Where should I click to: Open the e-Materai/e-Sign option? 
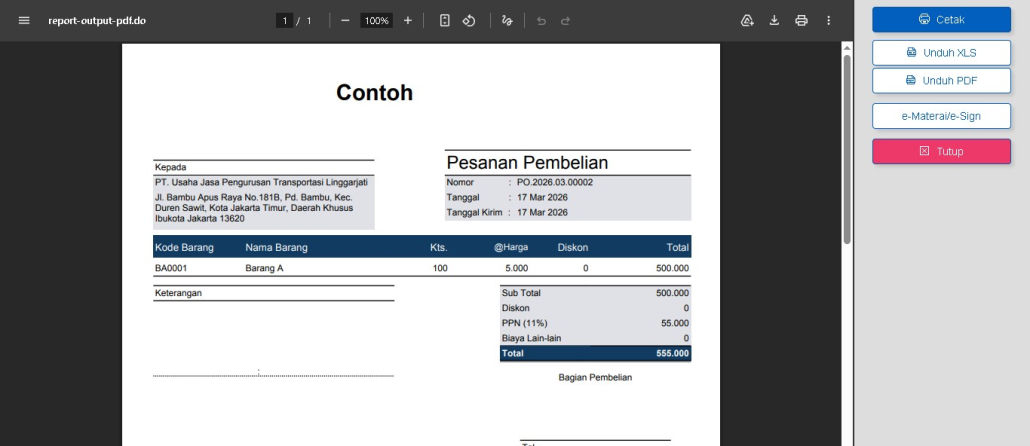(x=941, y=116)
